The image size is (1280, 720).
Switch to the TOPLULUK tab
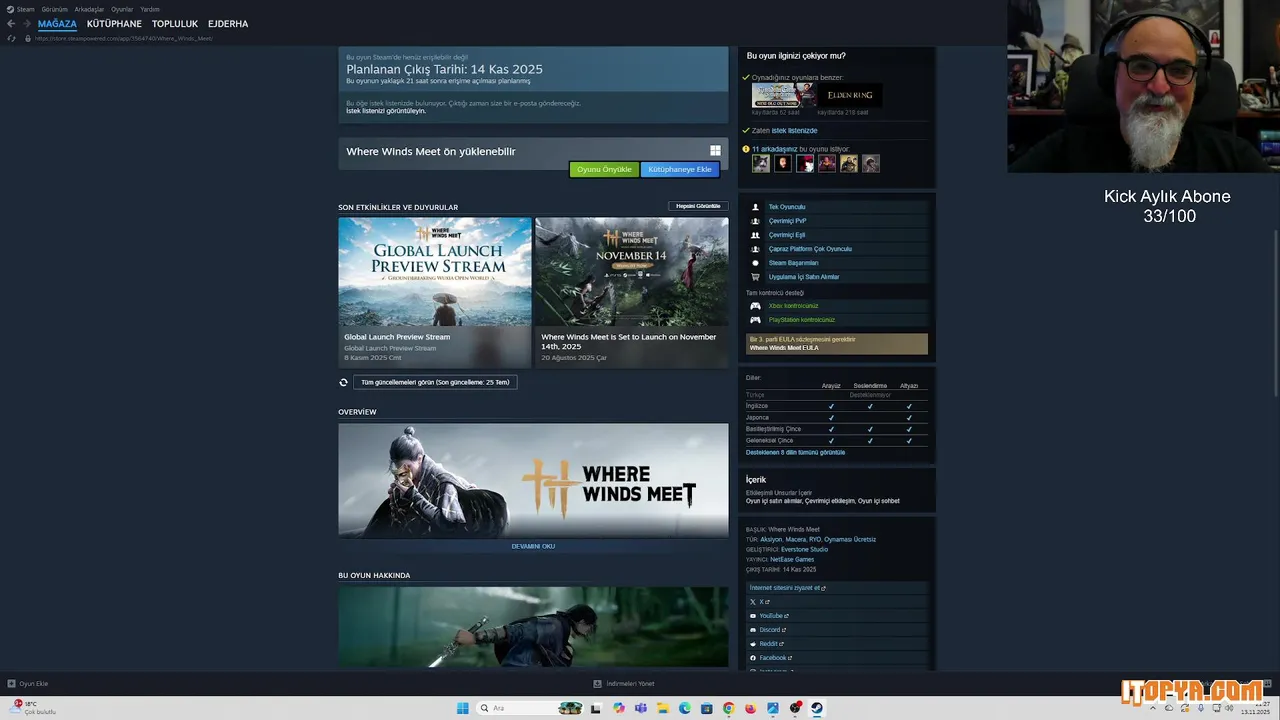pos(175,24)
